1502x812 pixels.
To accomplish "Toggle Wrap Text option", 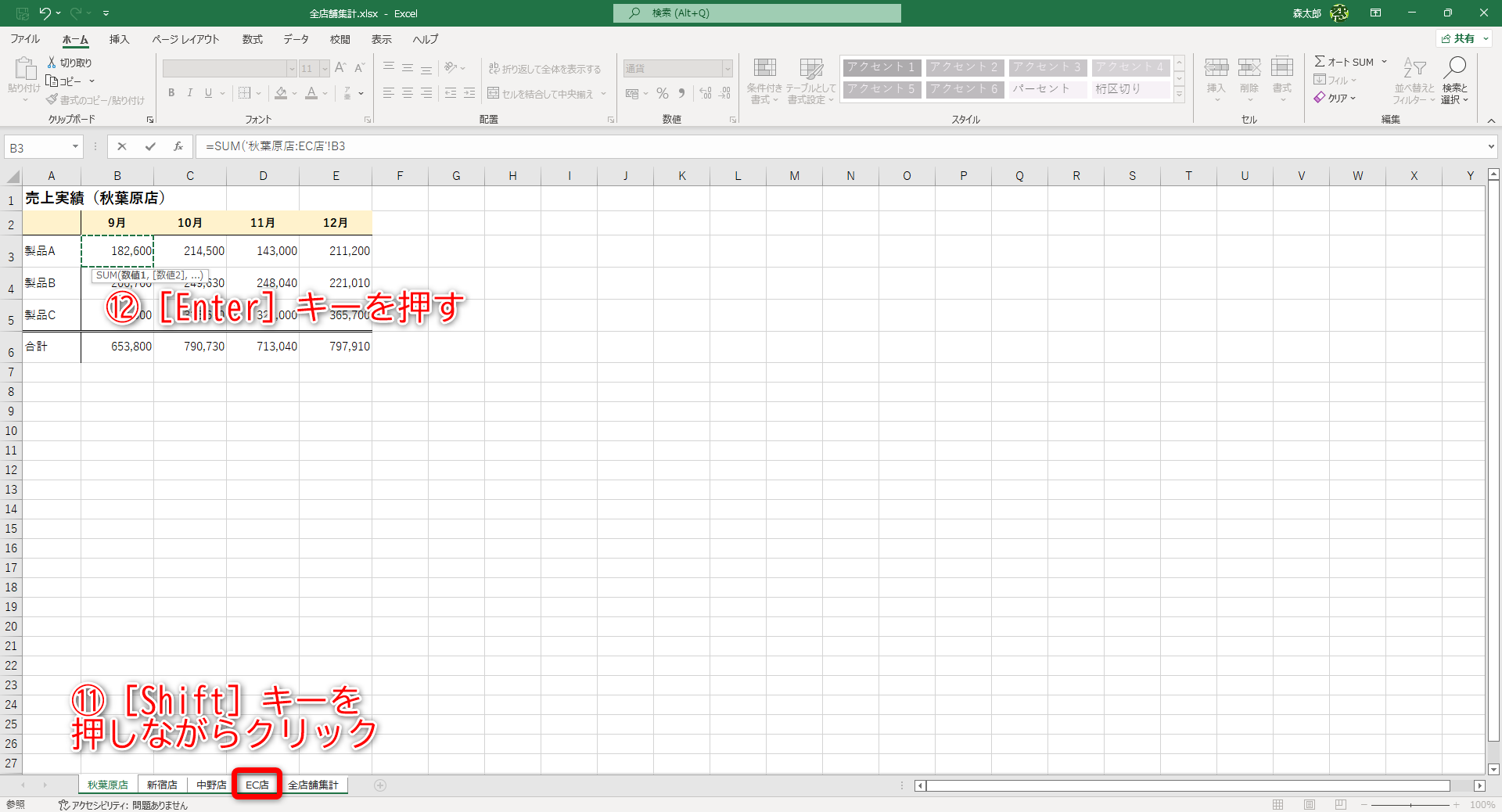I will tap(544, 69).
